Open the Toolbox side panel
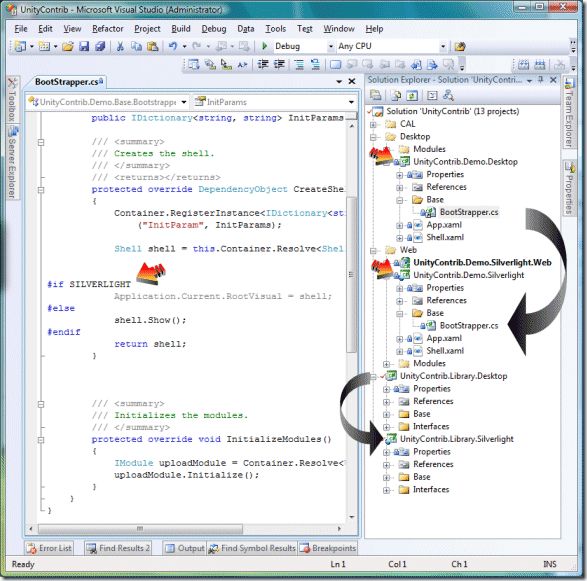 (13, 100)
